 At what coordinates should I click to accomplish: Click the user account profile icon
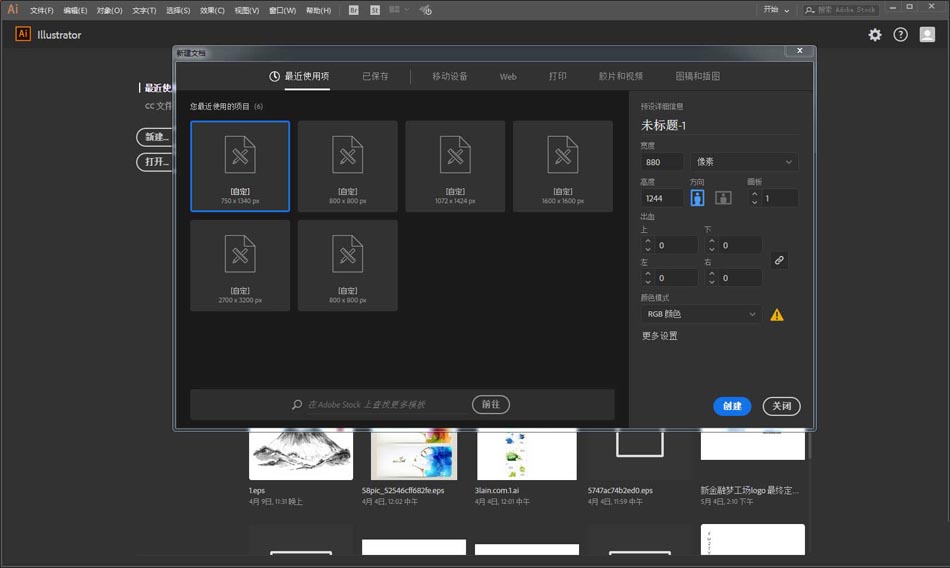pyautogui.click(x=927, y=35)
